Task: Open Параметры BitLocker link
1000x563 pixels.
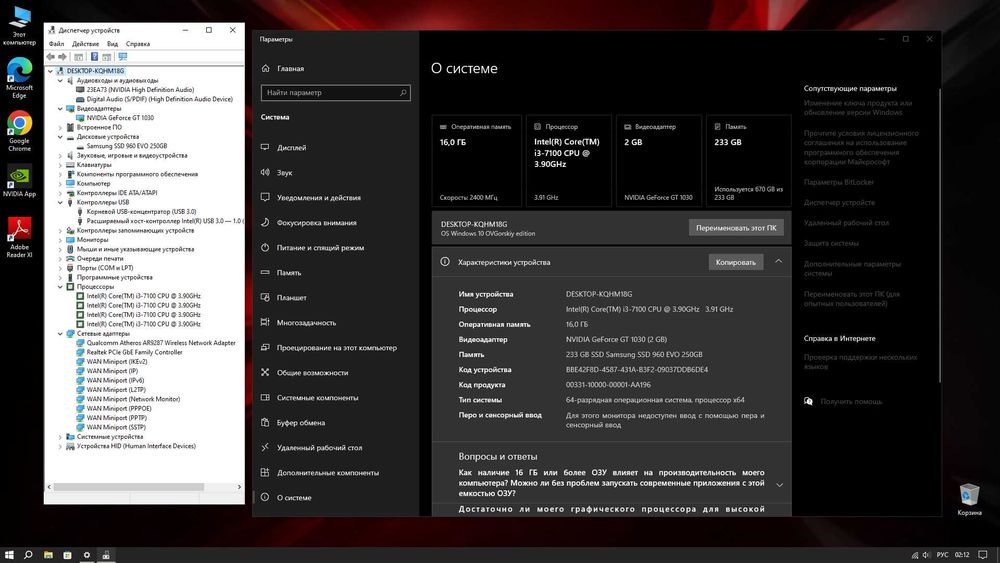Action: pos(838,182)
